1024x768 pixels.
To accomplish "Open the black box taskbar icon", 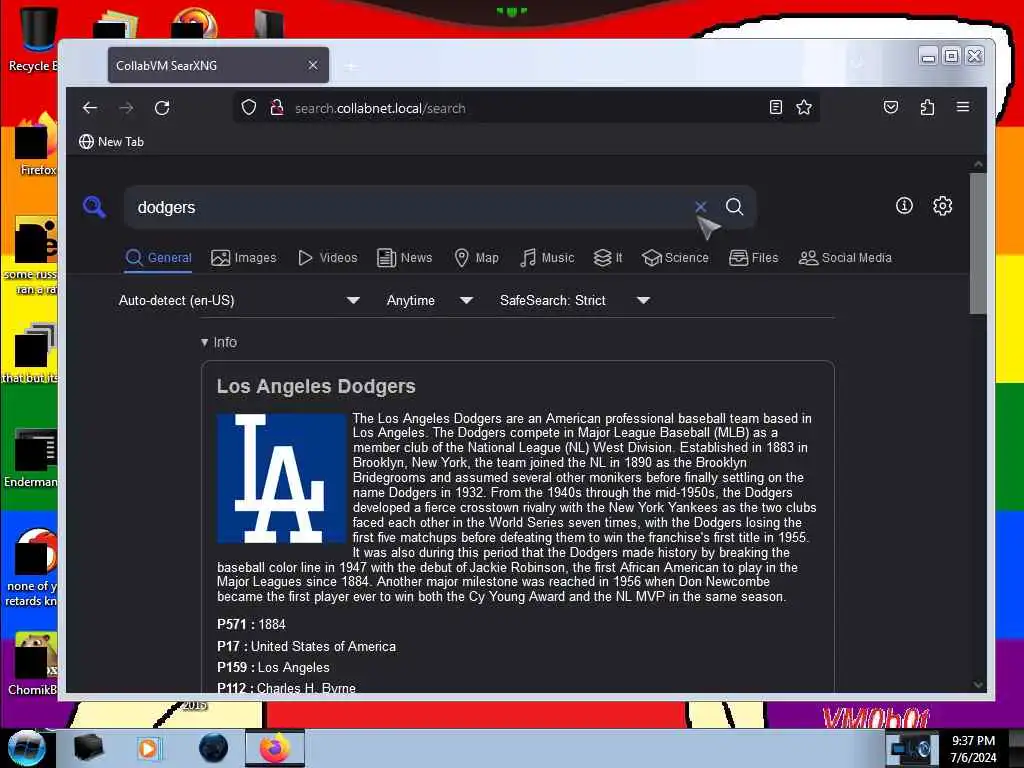I will point(88,748).
